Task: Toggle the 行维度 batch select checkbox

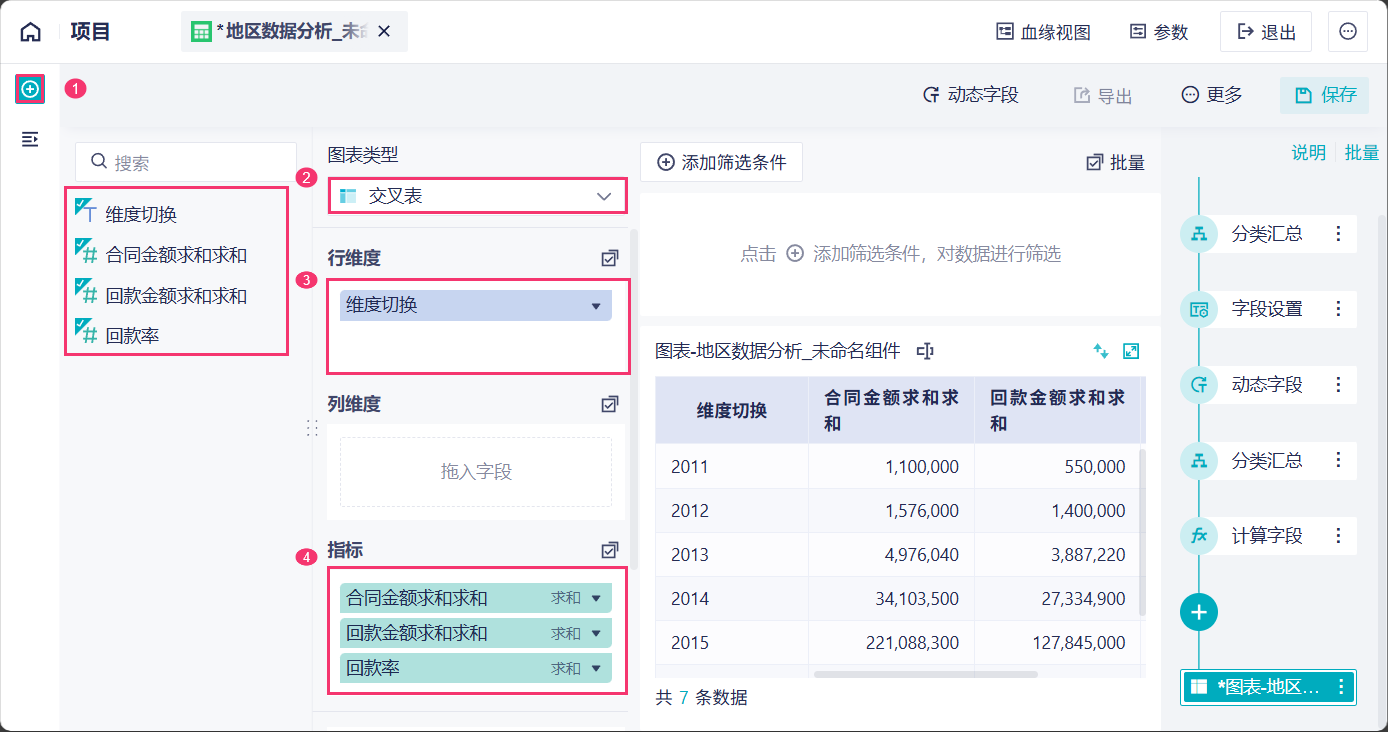Action: (610, 258)
